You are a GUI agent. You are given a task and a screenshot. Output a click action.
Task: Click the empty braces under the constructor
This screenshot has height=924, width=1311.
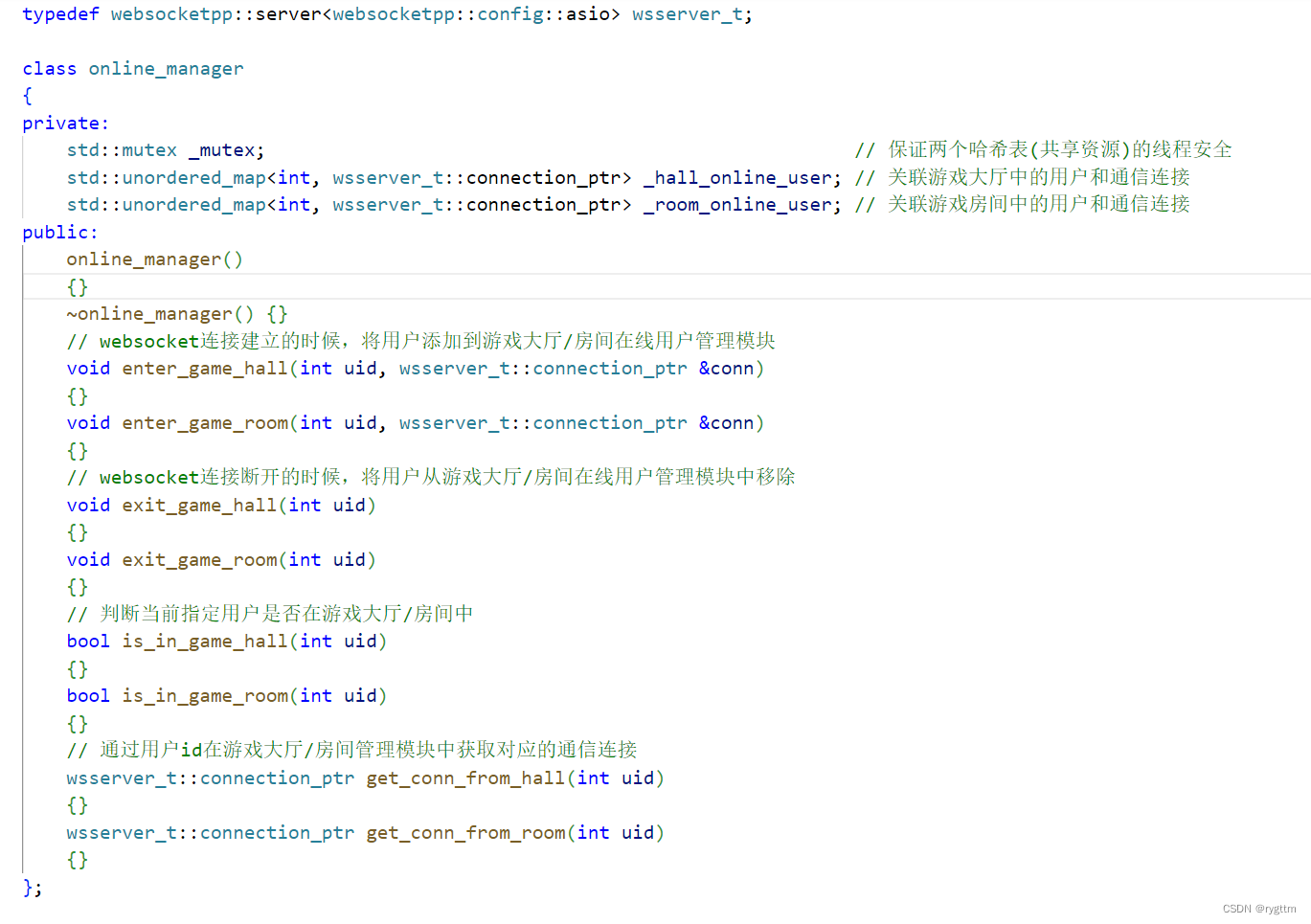(x=78, y=287)
